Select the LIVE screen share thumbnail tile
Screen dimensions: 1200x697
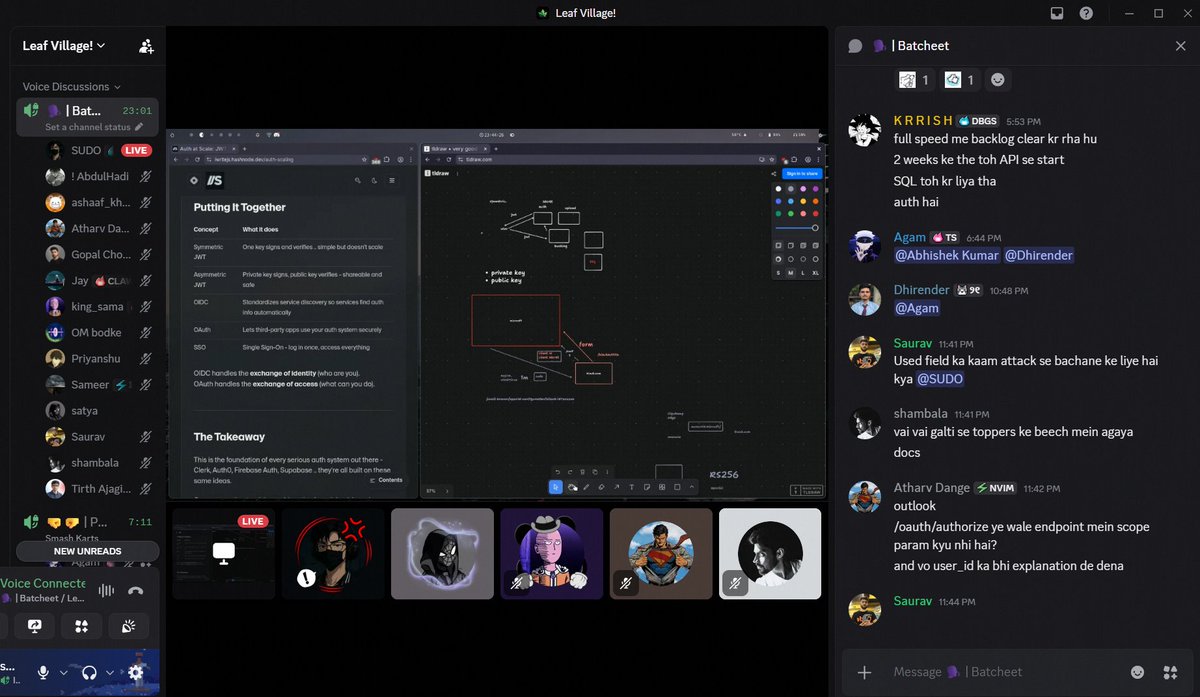pos(223,553)
